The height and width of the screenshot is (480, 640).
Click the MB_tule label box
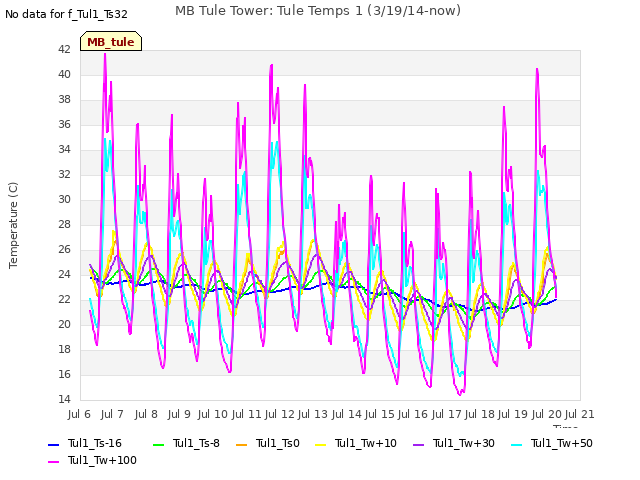111,41
